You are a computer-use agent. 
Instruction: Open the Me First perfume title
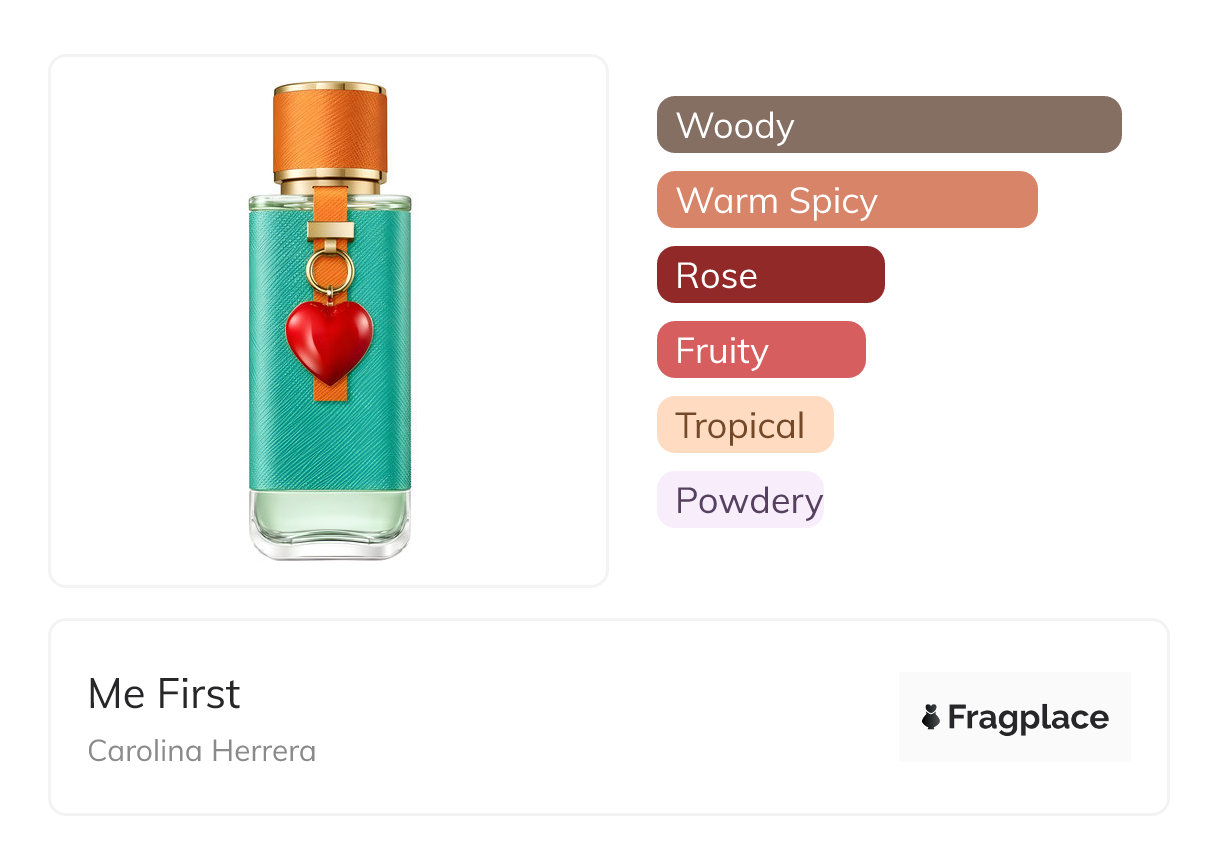pyautogui.click(x=164, y=694)
